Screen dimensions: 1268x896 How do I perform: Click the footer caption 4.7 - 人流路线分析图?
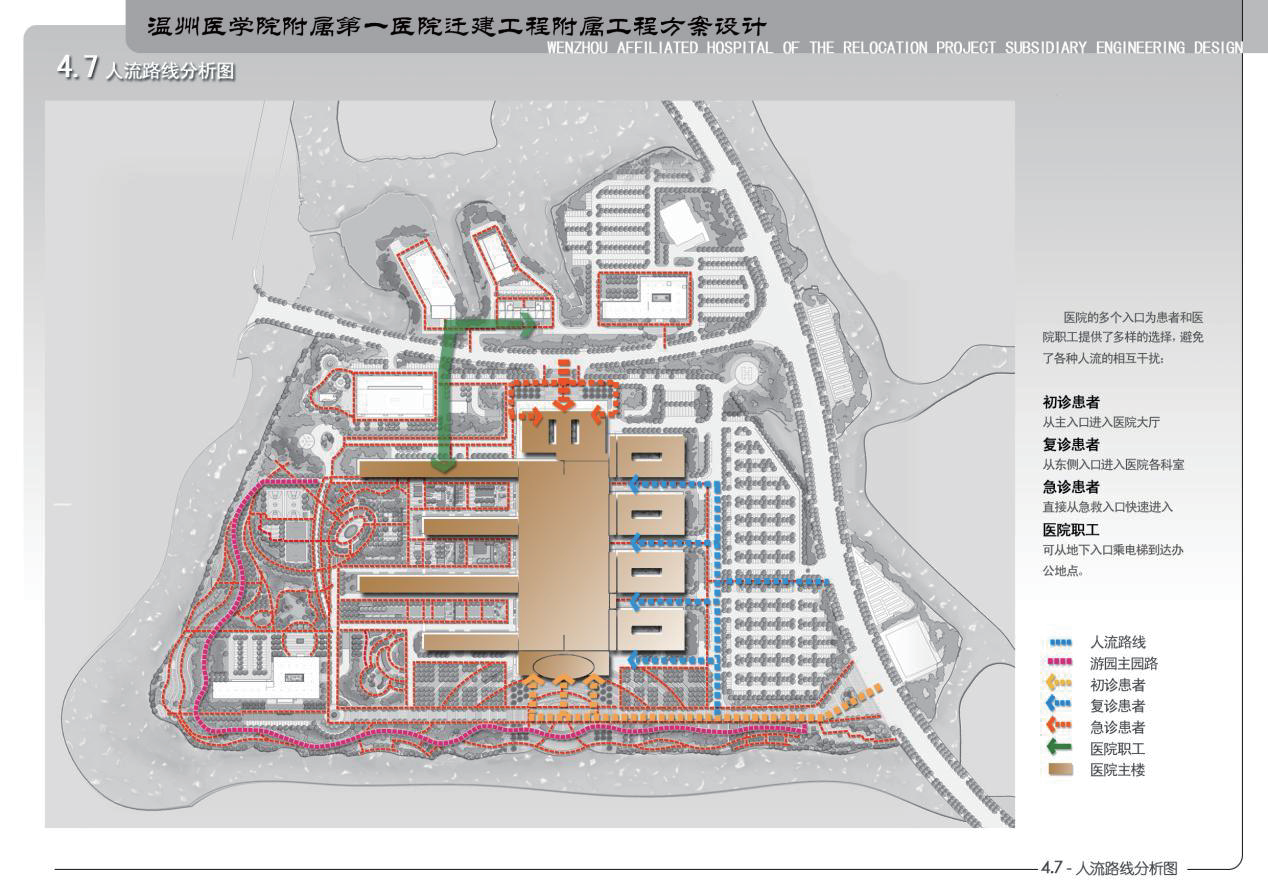click(1110, 868)
